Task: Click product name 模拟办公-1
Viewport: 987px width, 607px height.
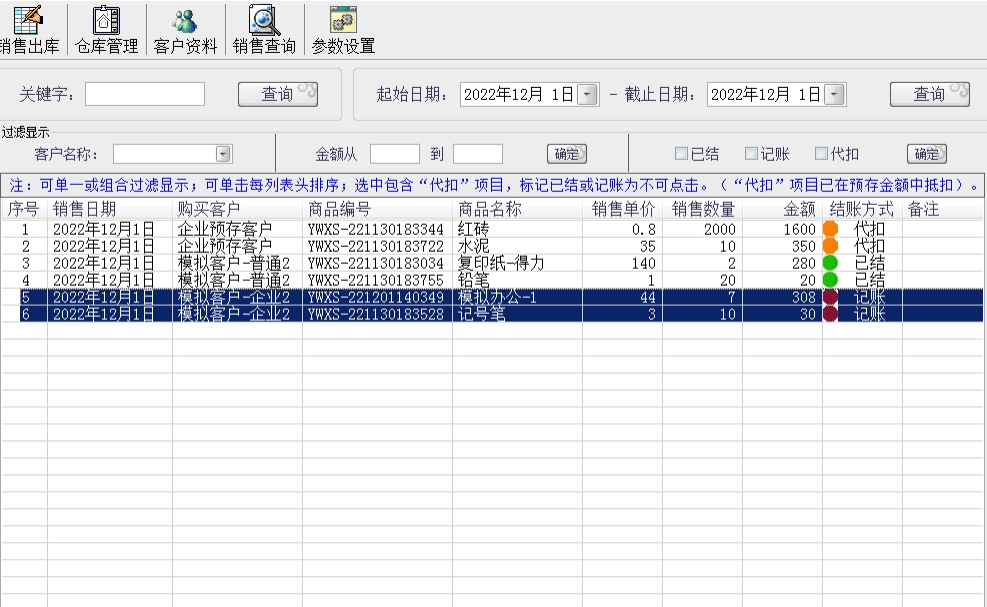Action: [497, 297]
